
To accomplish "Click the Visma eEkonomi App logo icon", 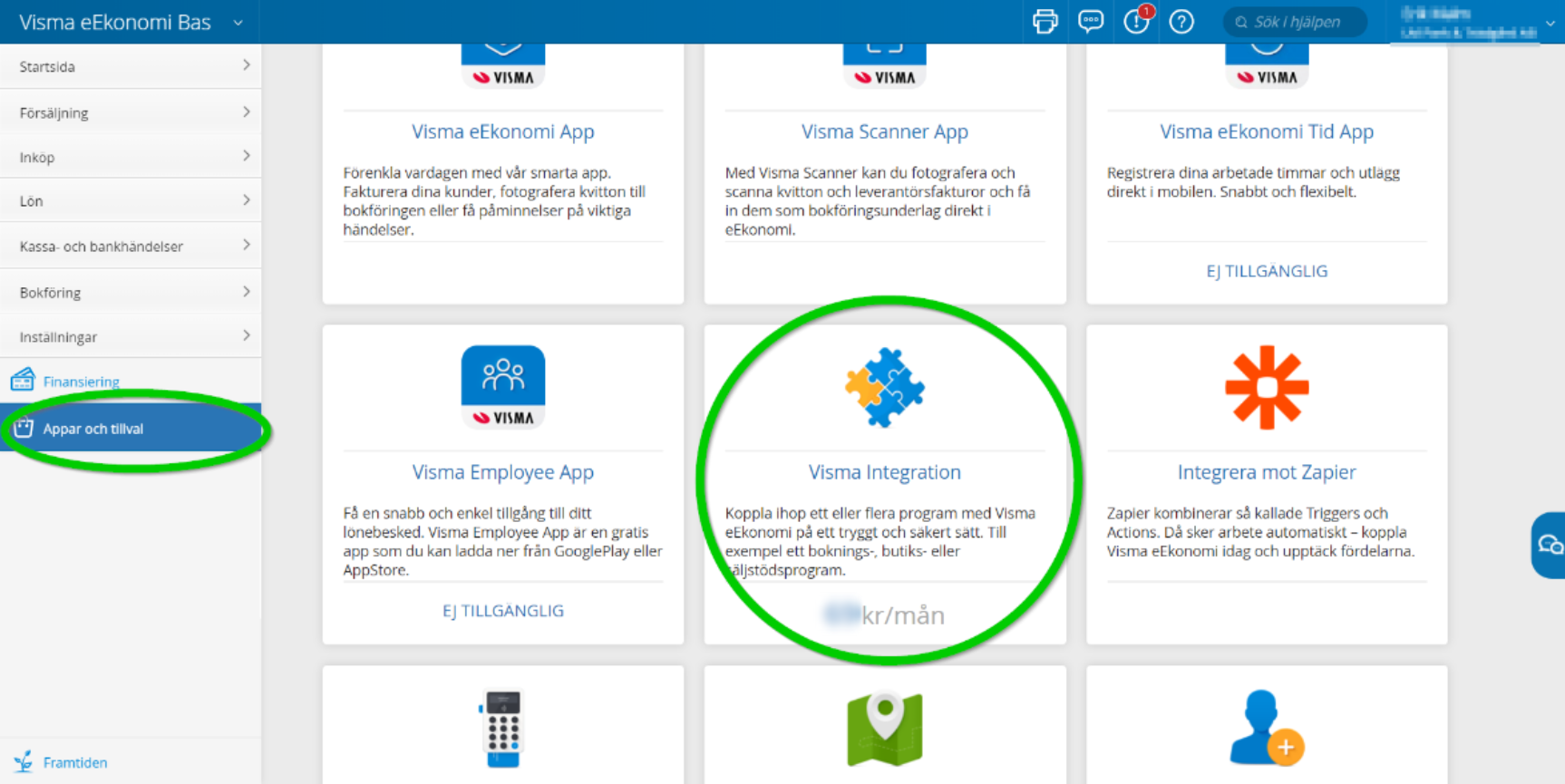I will 503,65.
